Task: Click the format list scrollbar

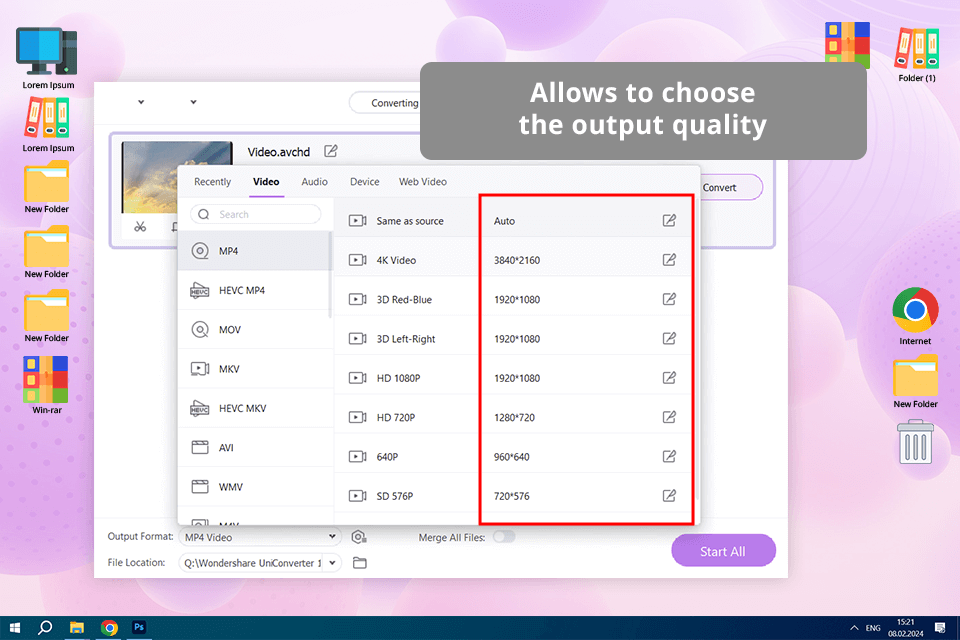Action: point(330,276)
